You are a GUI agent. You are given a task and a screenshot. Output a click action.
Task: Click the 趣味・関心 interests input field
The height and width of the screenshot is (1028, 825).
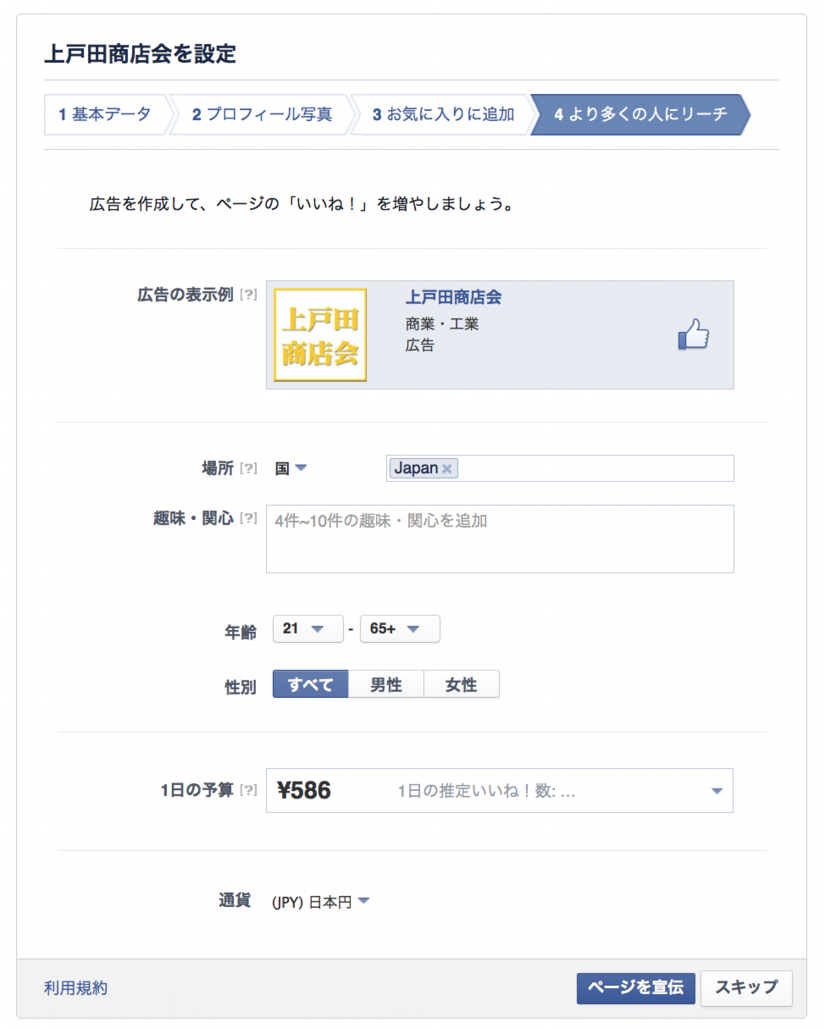click(499, 539)
